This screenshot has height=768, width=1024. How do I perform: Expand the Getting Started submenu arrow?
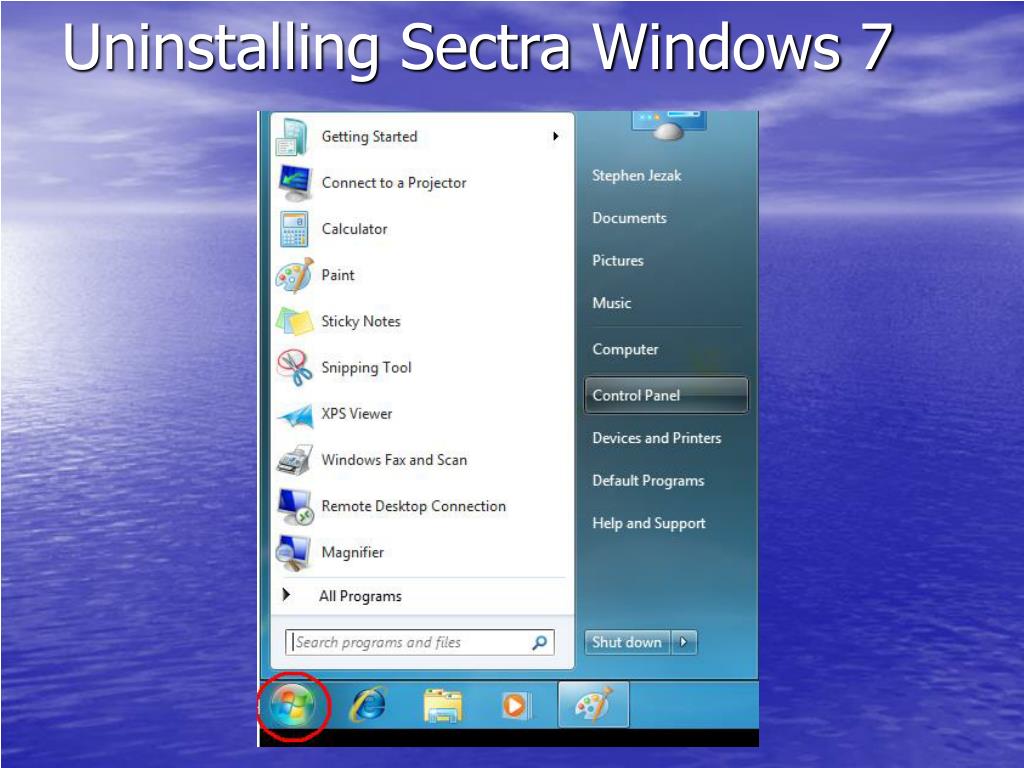pyautogui.click(x=555, y=136)
